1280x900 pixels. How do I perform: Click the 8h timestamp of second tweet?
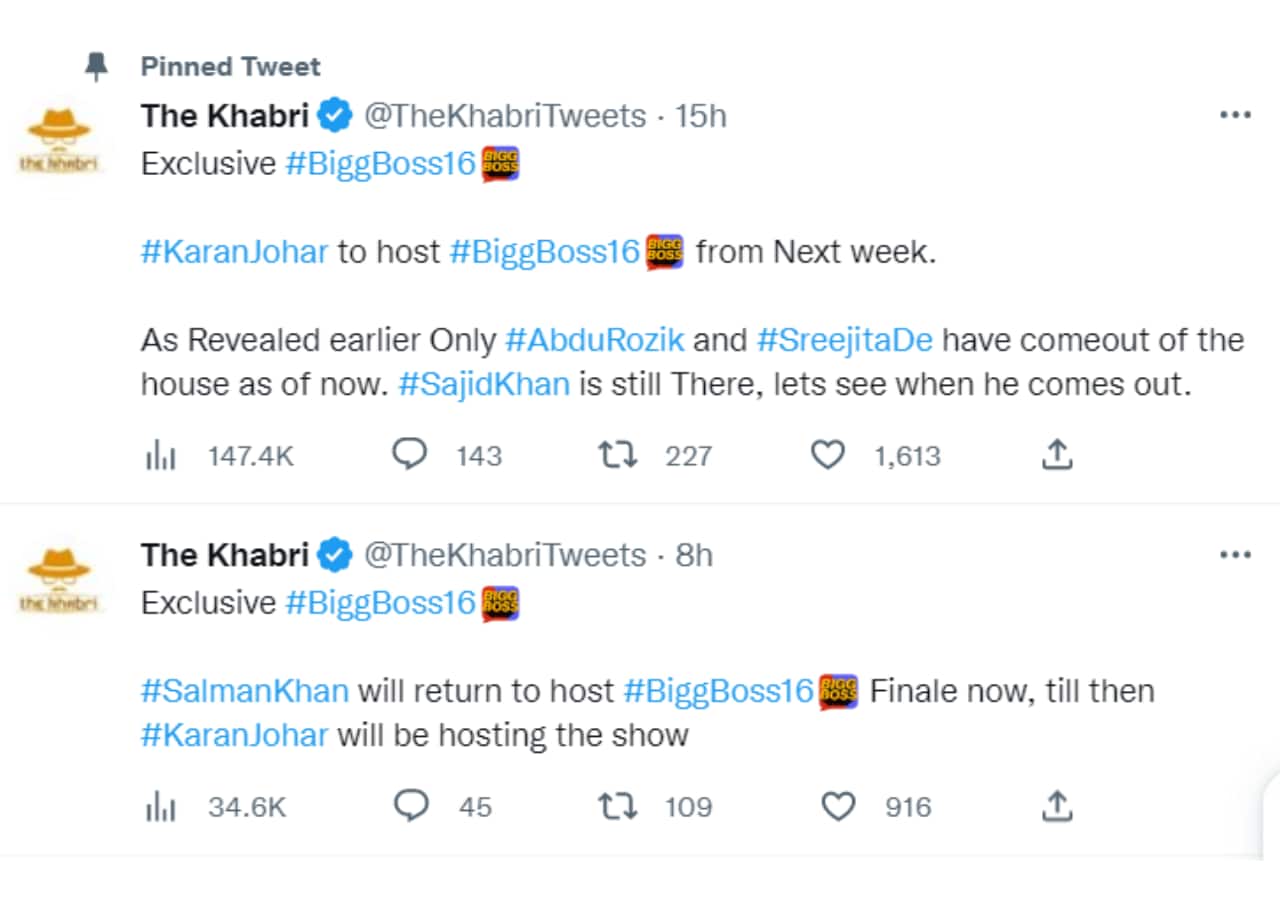point(694,555)
